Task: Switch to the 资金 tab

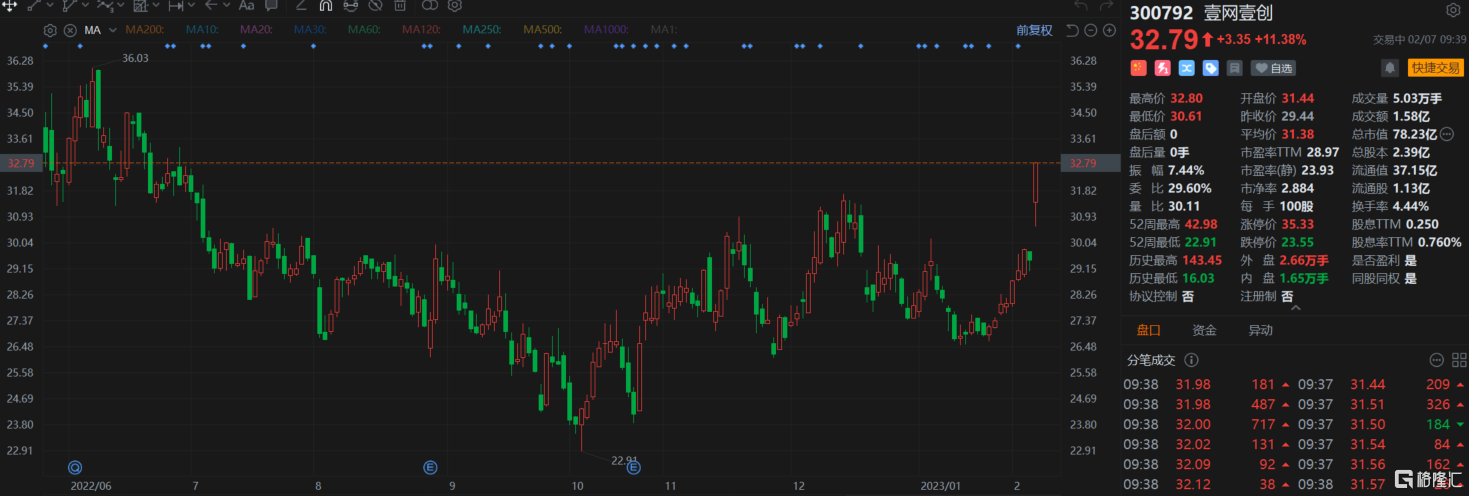Action: (1205, 330)
